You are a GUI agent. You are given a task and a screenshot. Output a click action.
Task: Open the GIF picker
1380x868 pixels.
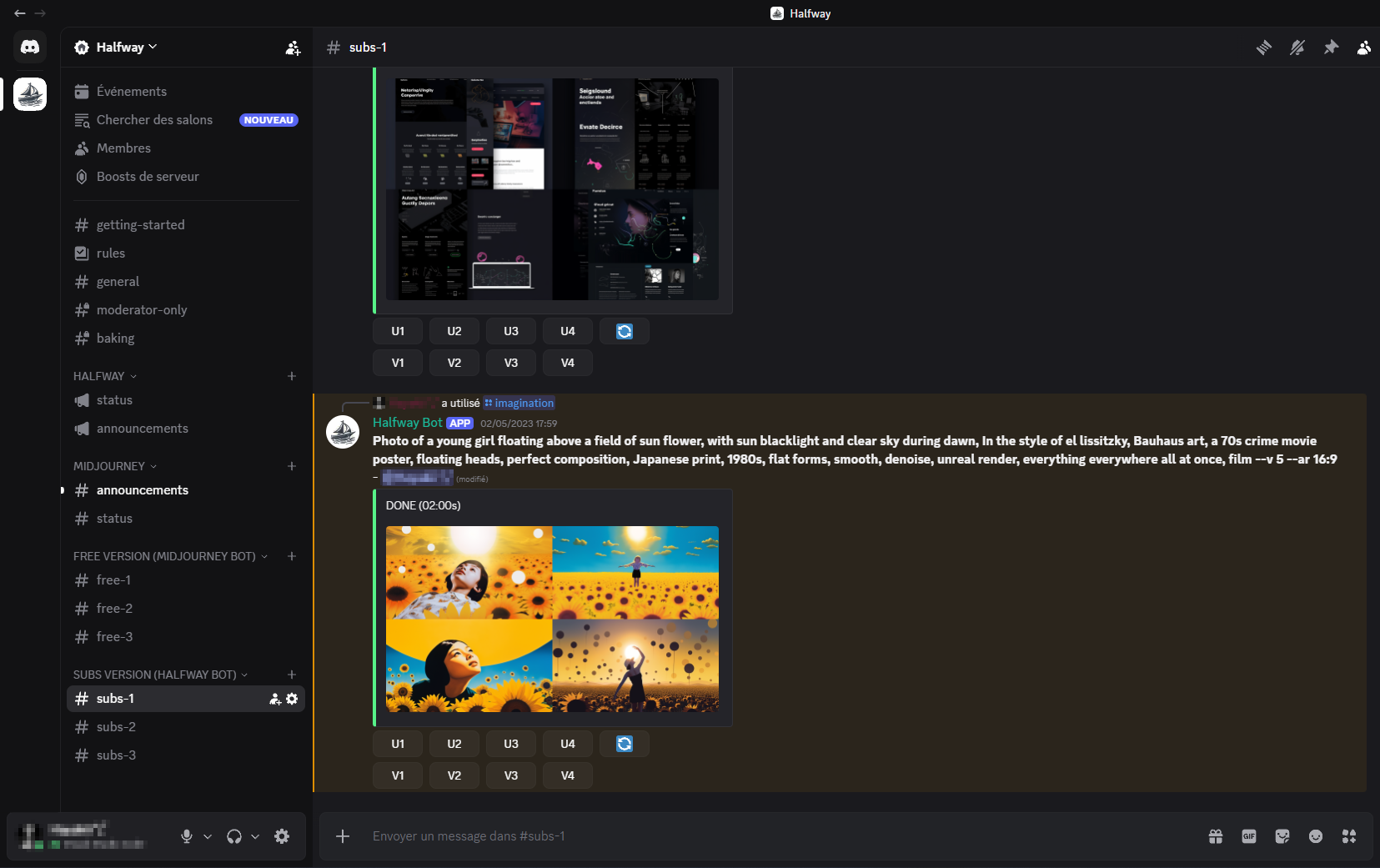(x=1248, y=836)
